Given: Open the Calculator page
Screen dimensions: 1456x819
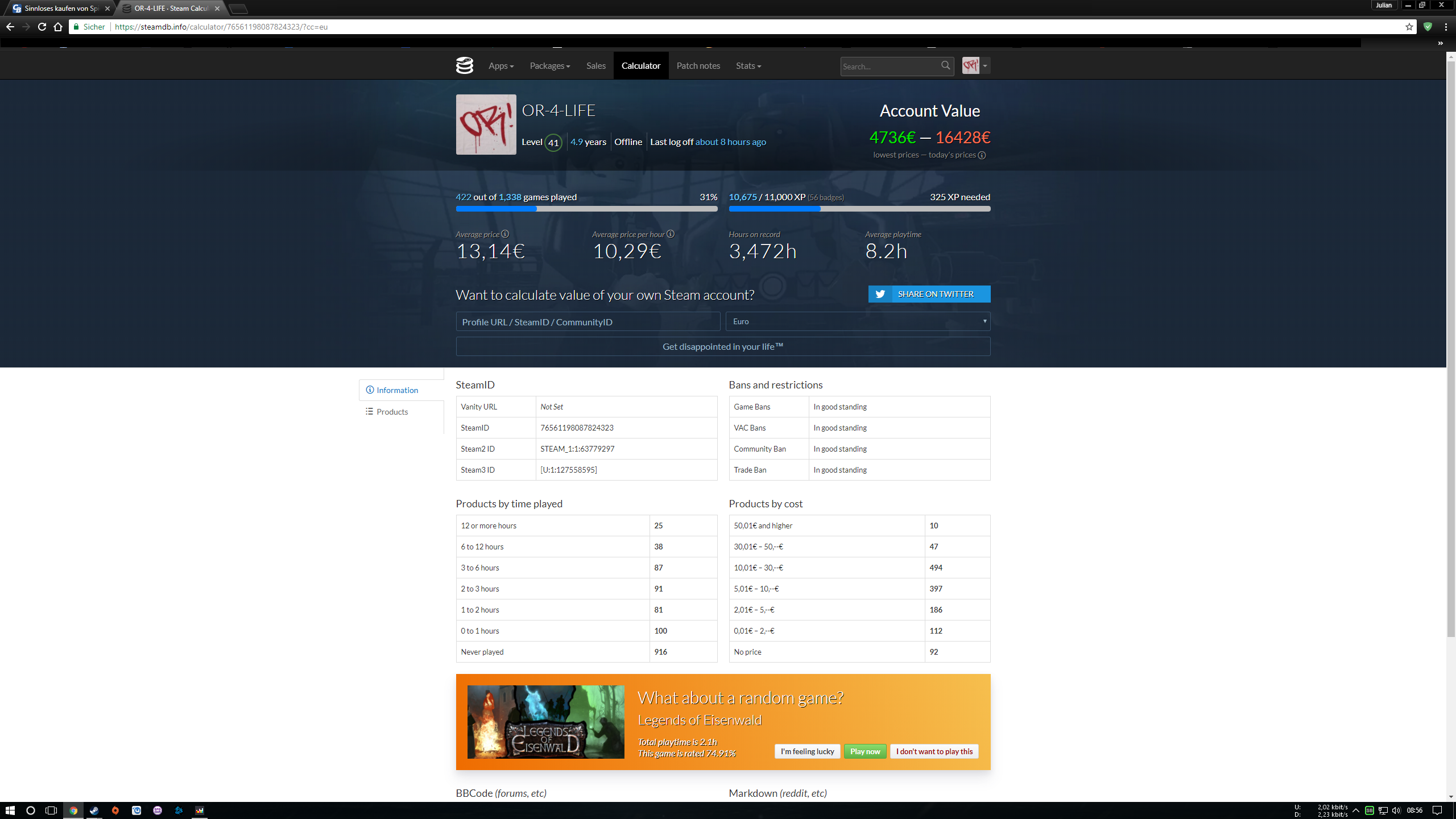Looking at the screenshot, I should [x=640, y=66].
